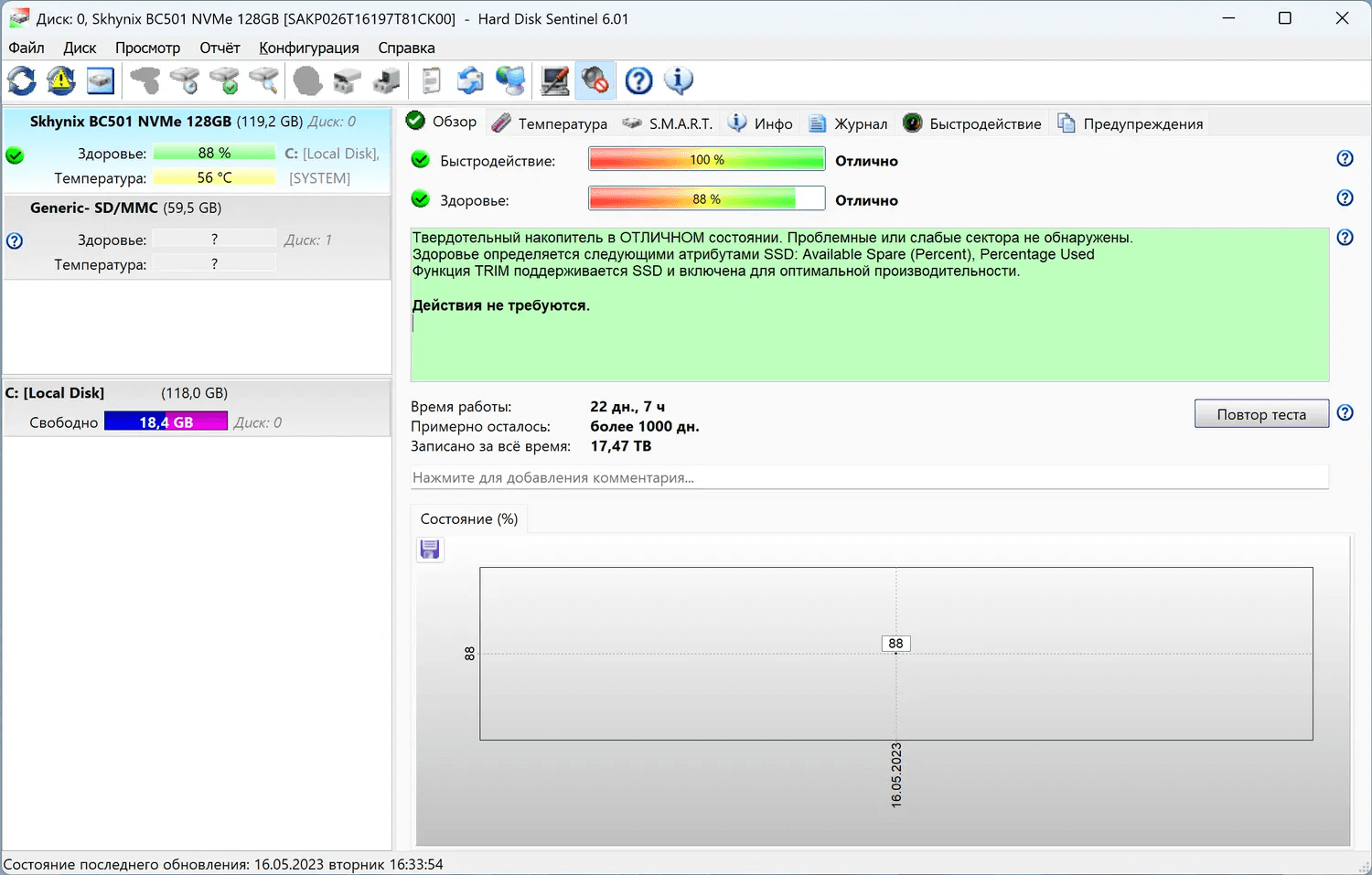The height and width of the screenshot is (875, 1372).
Task: Click the comment field Нажмите для добавления комментария
Action: click(869, 477)
